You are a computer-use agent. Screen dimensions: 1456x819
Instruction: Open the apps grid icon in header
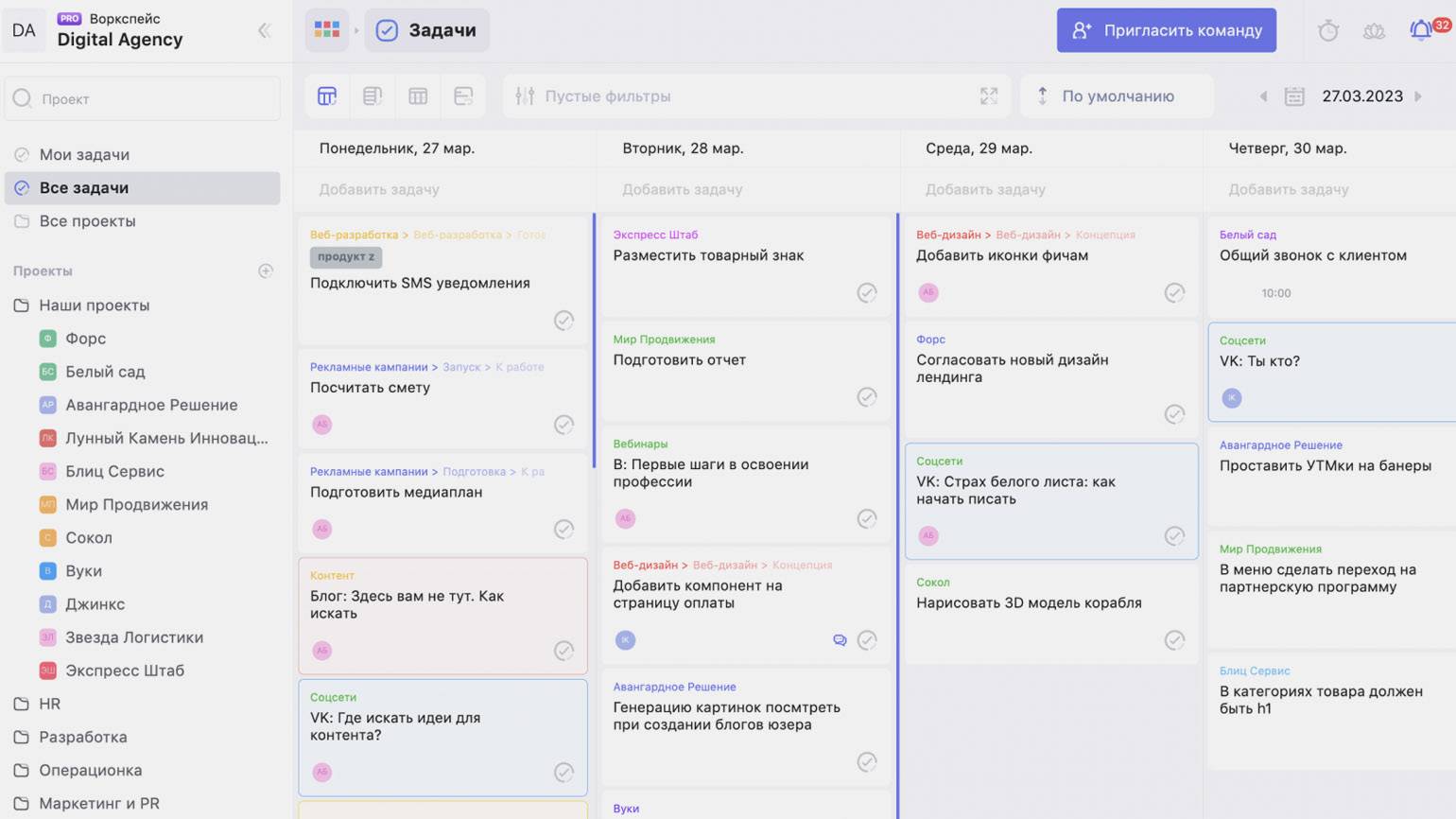coord(327,30)
